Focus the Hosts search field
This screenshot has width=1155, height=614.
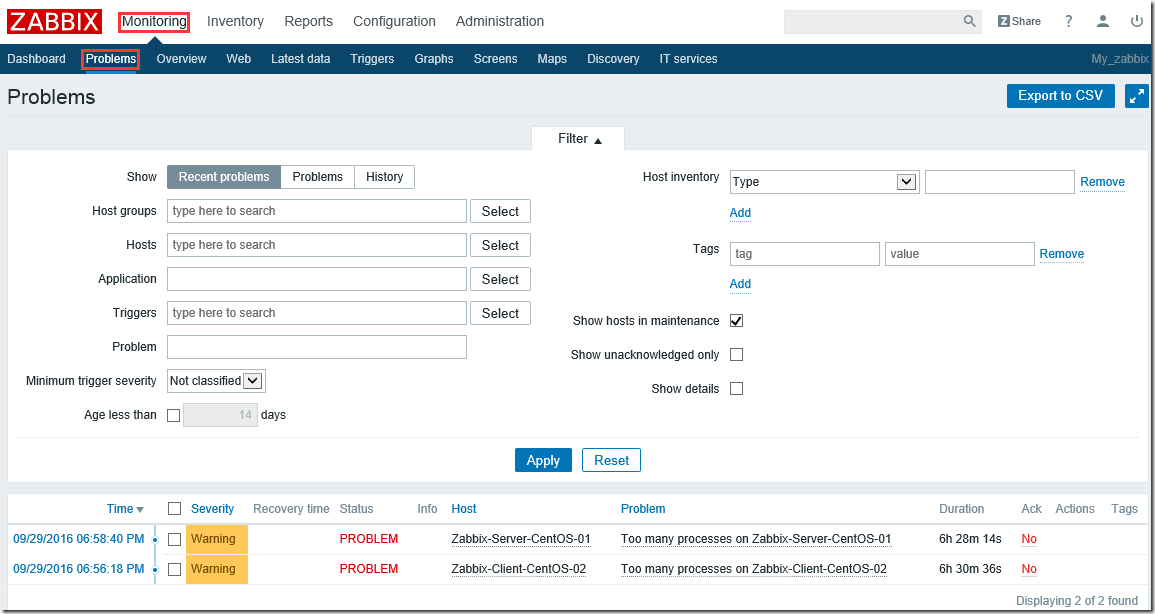tap(317, 245)
